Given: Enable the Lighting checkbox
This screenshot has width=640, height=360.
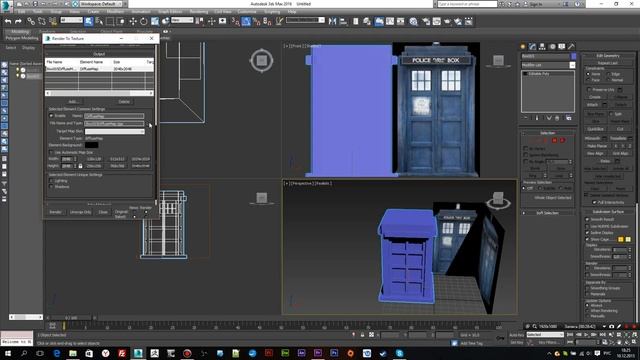Looking at the screenshot, I should [51, 180].
